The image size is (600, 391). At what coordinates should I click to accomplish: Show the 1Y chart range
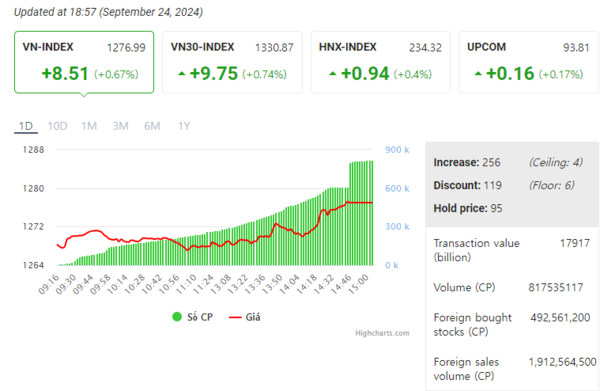coord(184,126)
